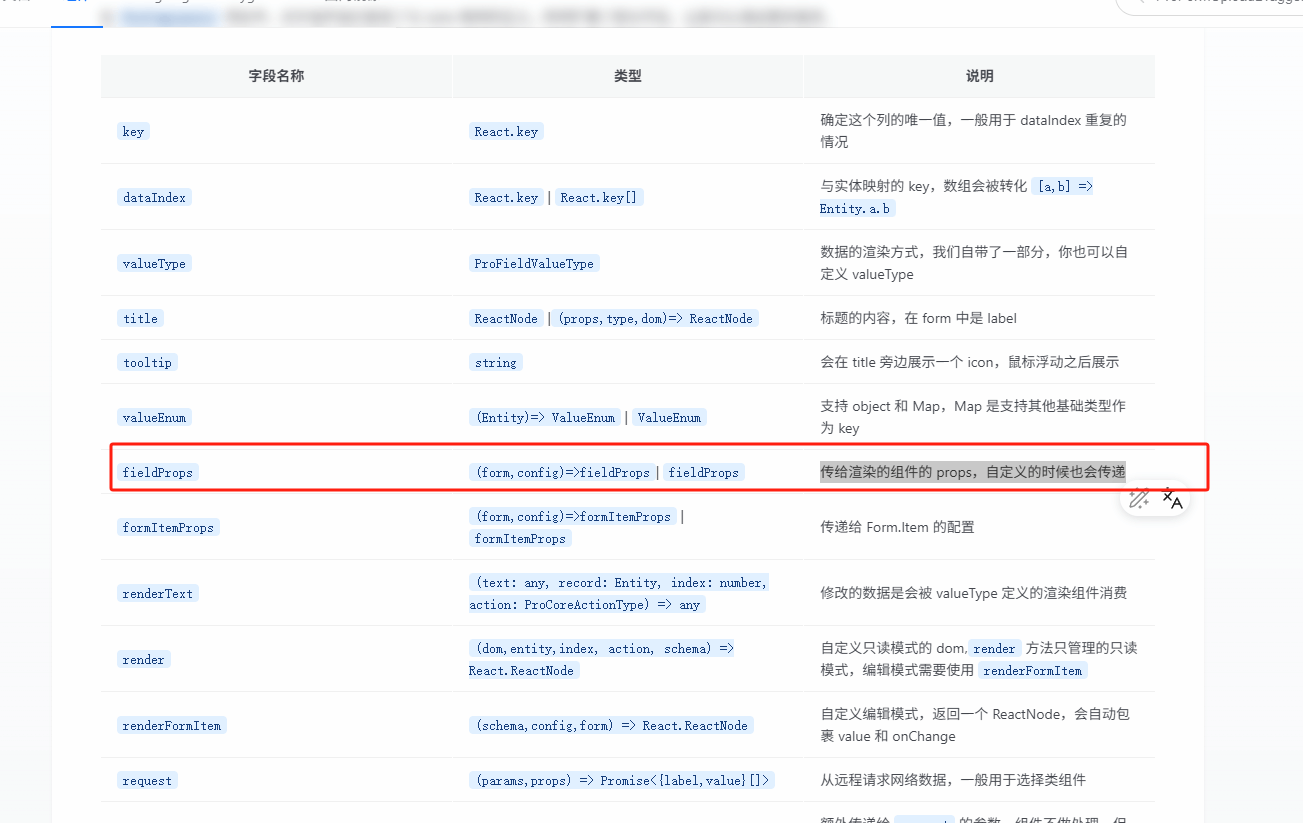
Task: Click the valueType field name tag
Action: (x=154, y=262)
